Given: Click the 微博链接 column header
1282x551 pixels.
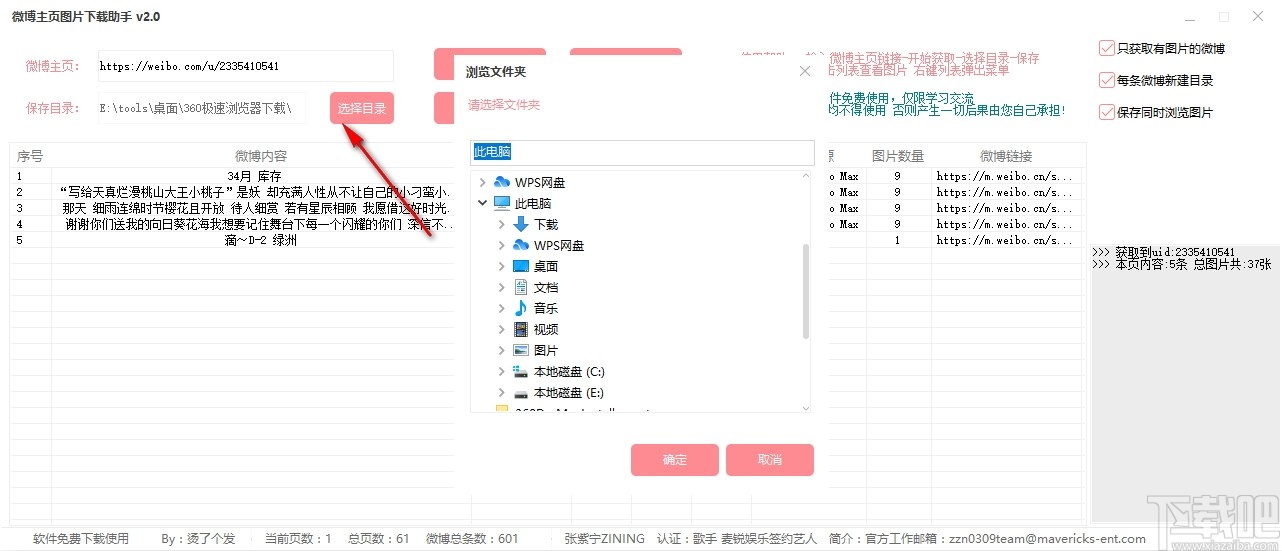Looking at the screenshot, I should click(x=1006, y=156).
